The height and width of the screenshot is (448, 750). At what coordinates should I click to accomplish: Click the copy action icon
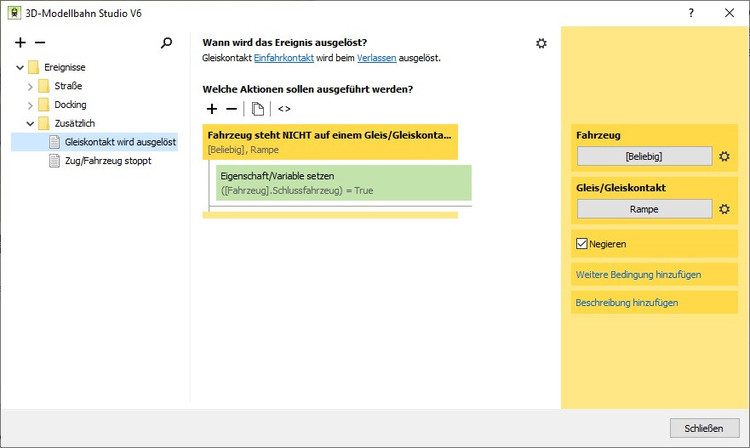click(x=258, y=108)
